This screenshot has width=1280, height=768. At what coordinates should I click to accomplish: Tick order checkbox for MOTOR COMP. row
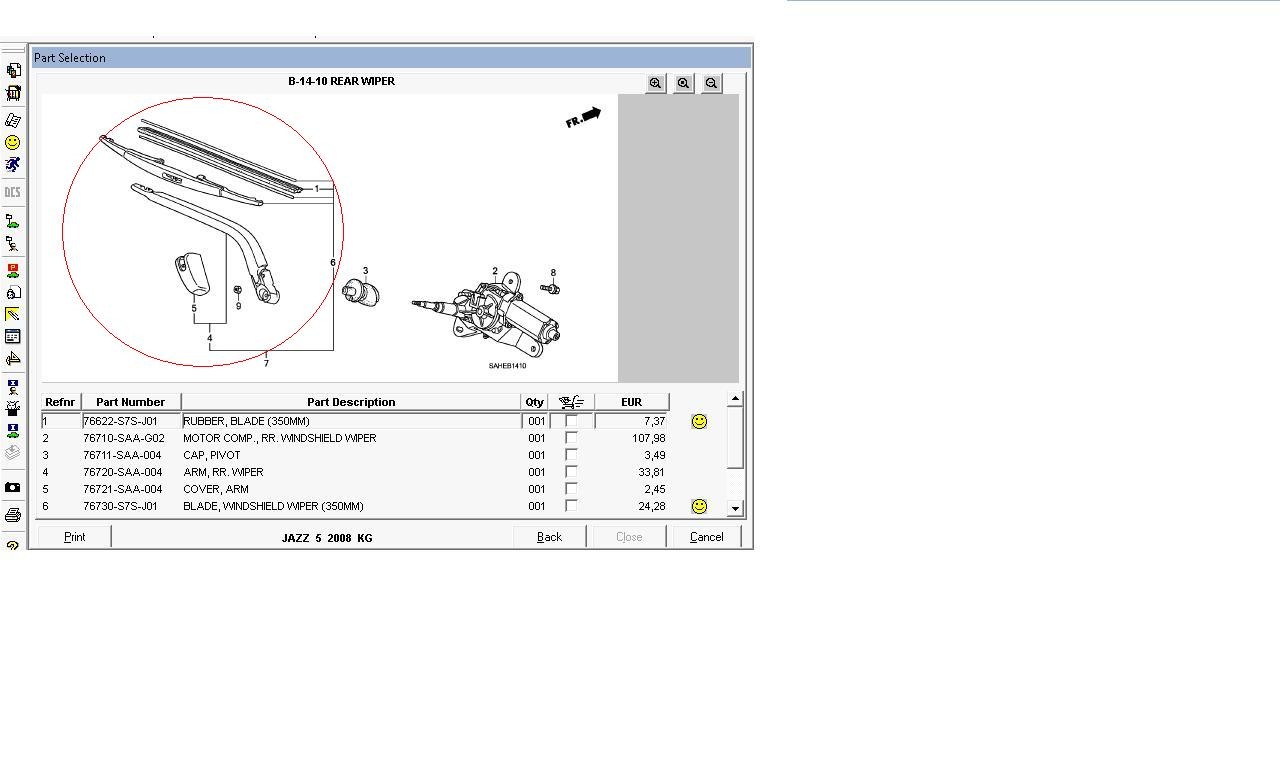coord(571,438)
